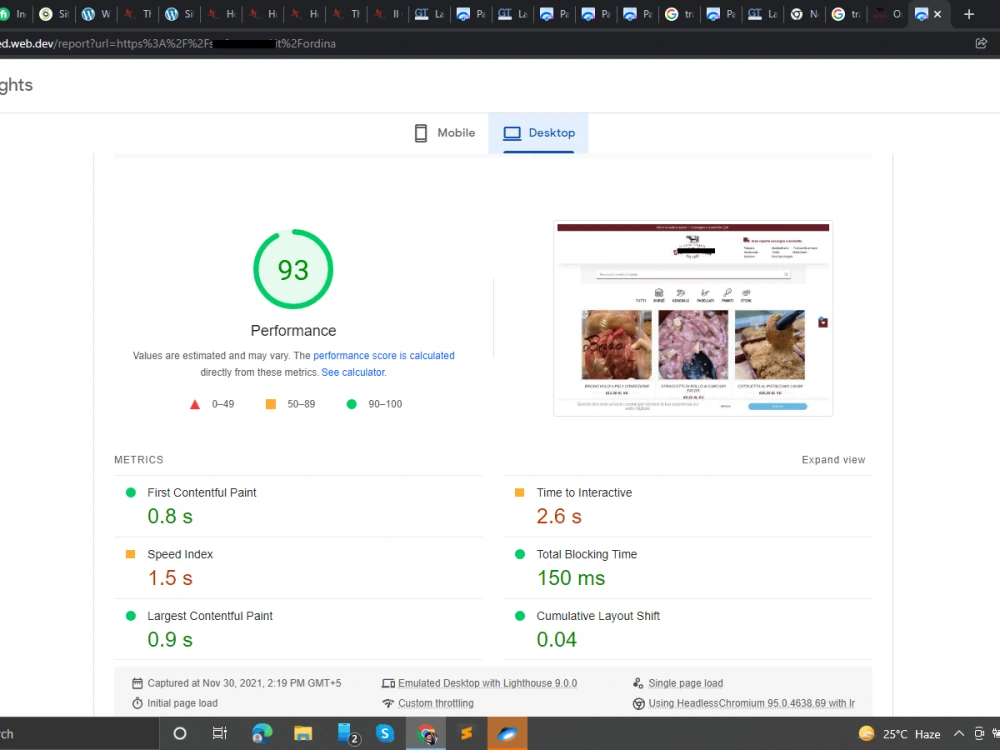
Task: Click calendar icon beside capture date
Action: coord(137,683)
